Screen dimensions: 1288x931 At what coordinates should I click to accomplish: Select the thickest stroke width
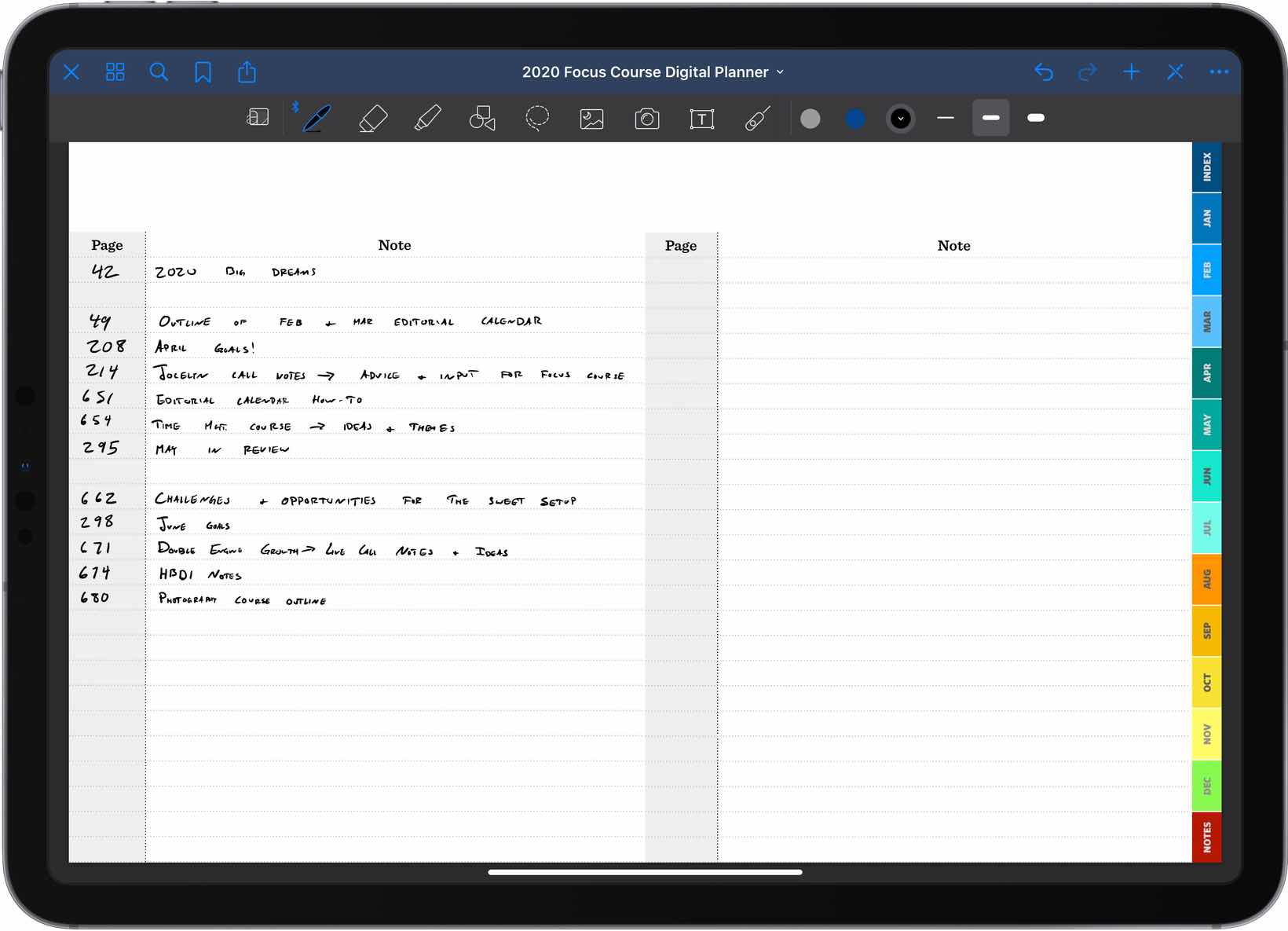[1036, 118]
